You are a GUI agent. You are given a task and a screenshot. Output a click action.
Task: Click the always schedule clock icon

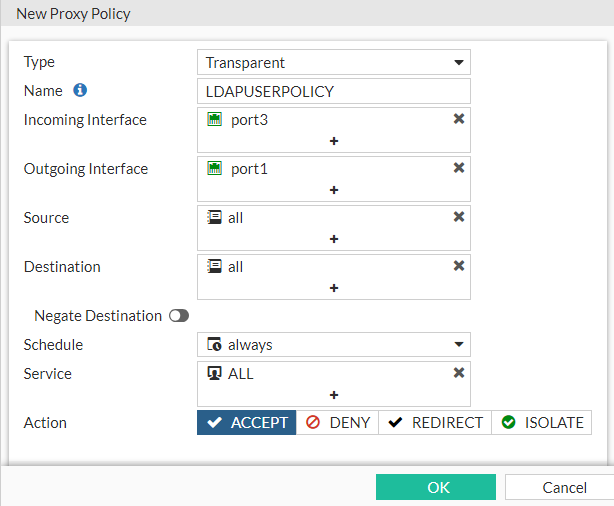[214, 344]
